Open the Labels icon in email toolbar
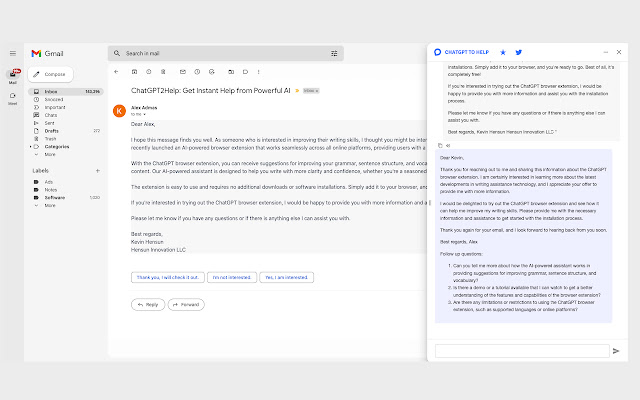Viewport: 640px width, 400px height. click(x=245, y=72)
